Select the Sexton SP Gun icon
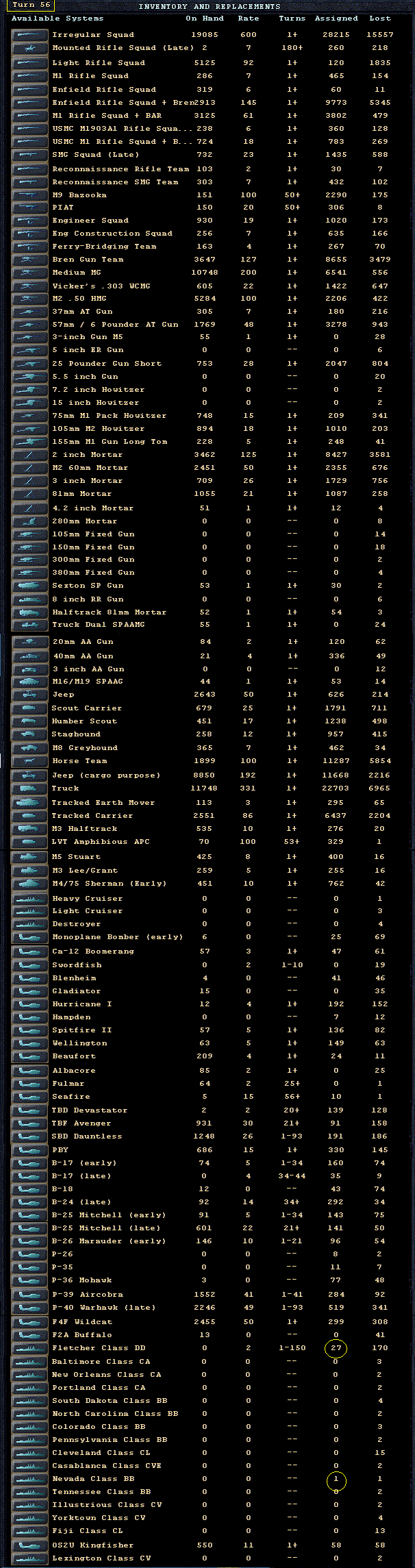 pyautogui.click(x=30, y=586)
